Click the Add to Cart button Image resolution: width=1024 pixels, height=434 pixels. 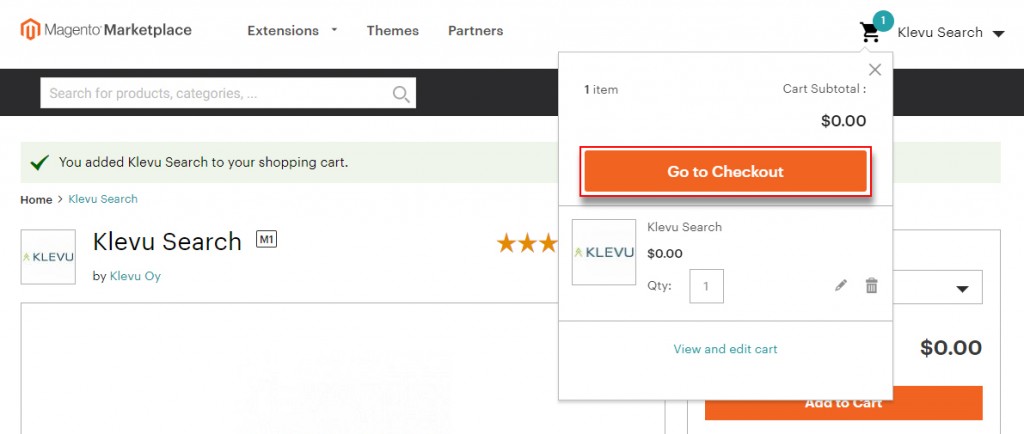click(x=843, y=404)
